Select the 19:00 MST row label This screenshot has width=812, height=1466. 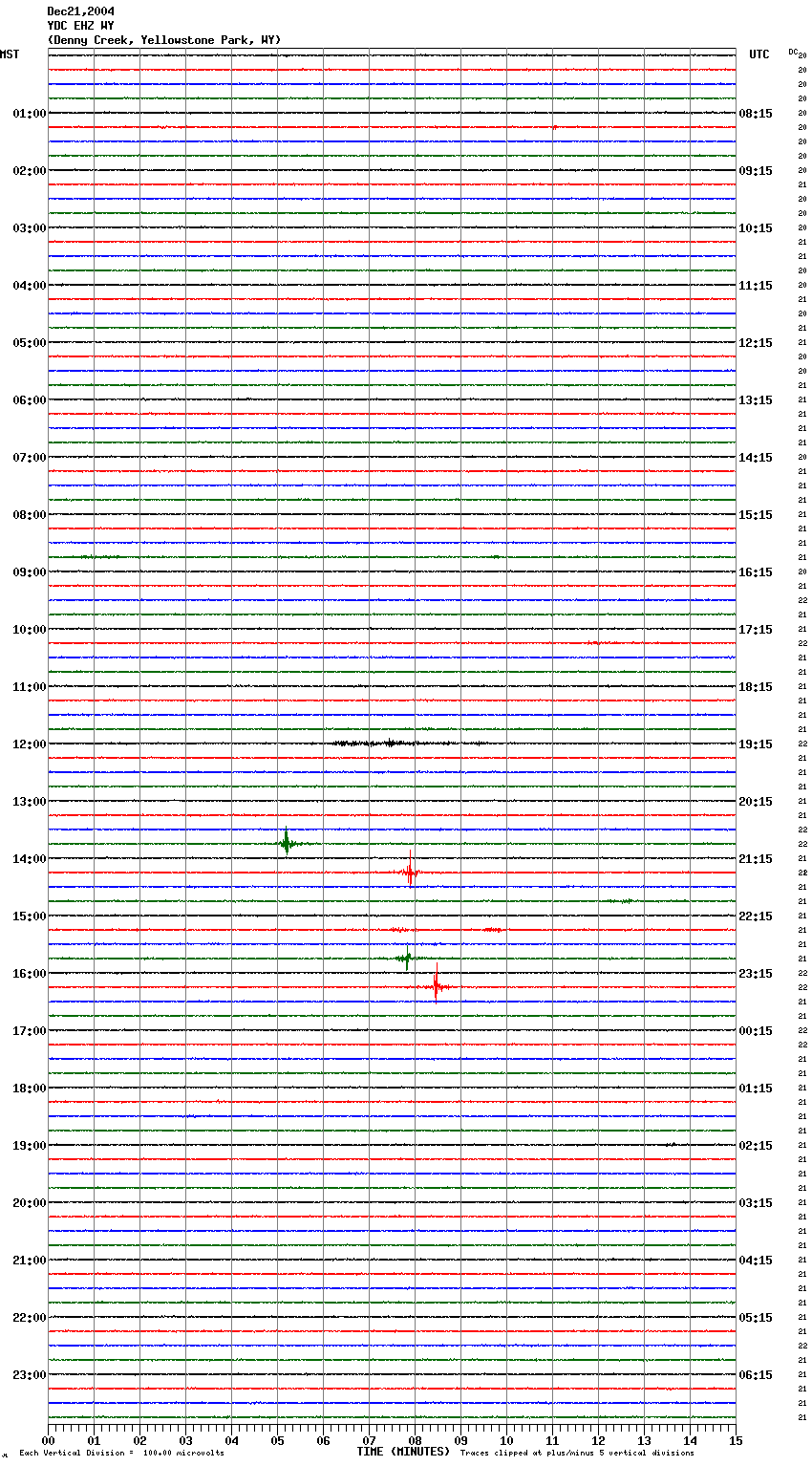coord(29,1146)
